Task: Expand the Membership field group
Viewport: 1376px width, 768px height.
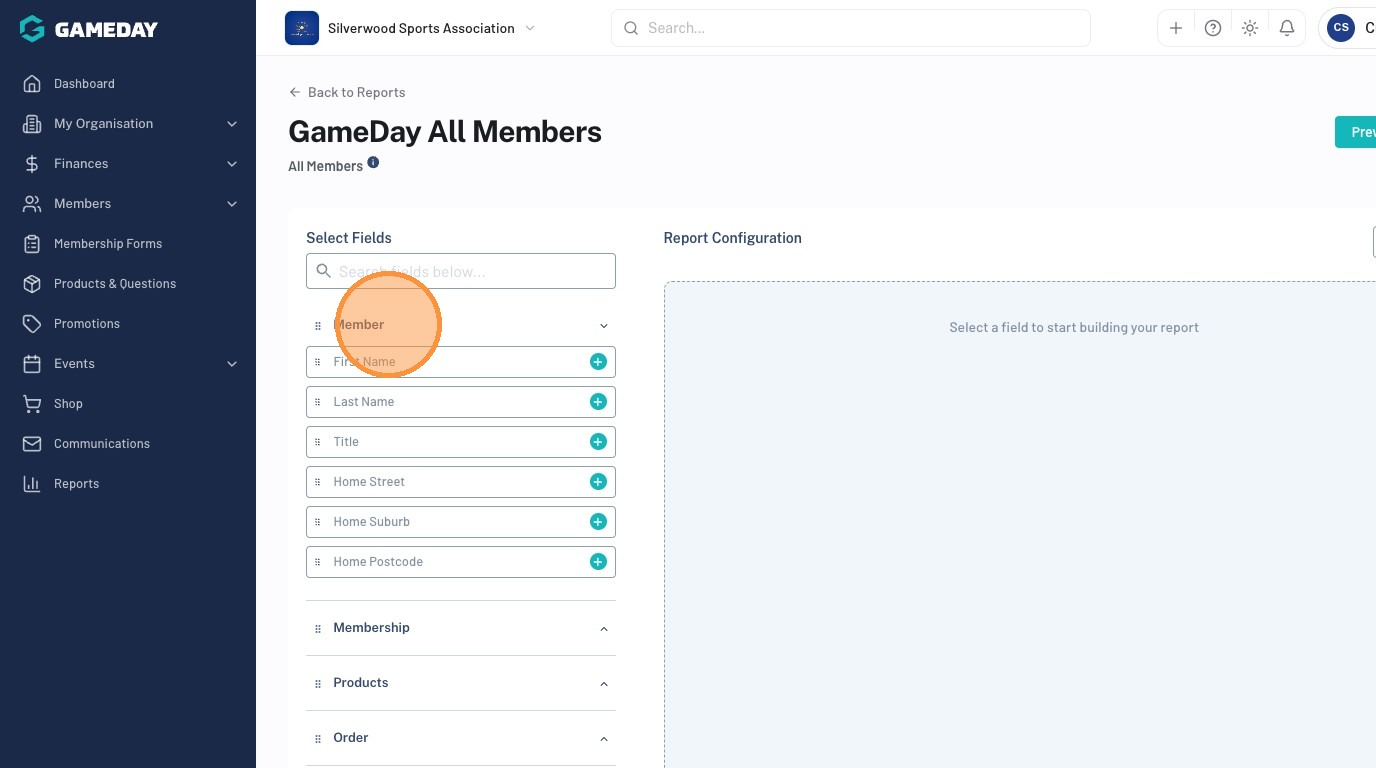Action: [x=604, y=629]
